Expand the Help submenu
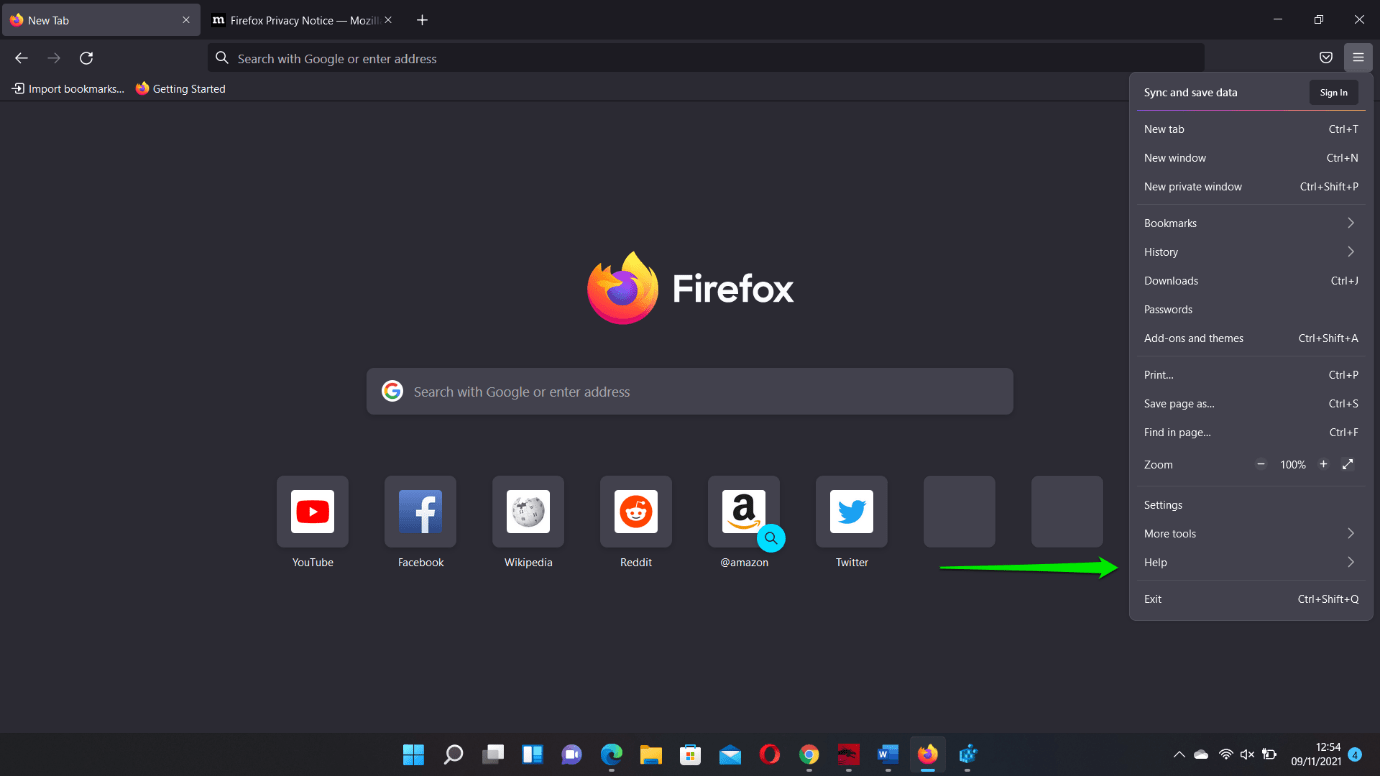 point(1250,562)
